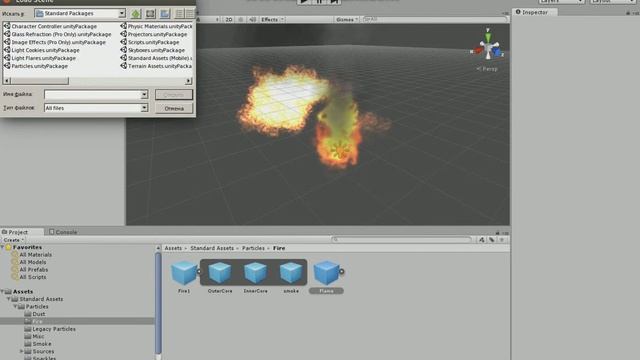Pick Scripts.unityPackage in file list
The height and width of the screenshot is (360, 640).
[149, 42]
